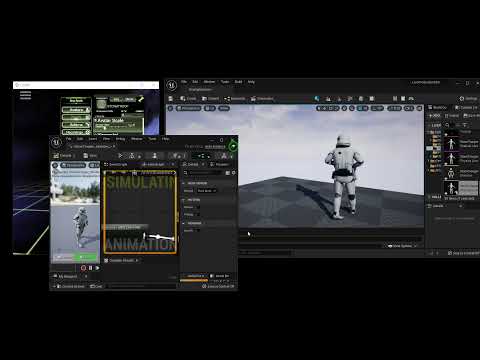Open Lit view mode dropdown in main viewport
Viewport: 480px width, 360px height.
[x=210, y=108]
